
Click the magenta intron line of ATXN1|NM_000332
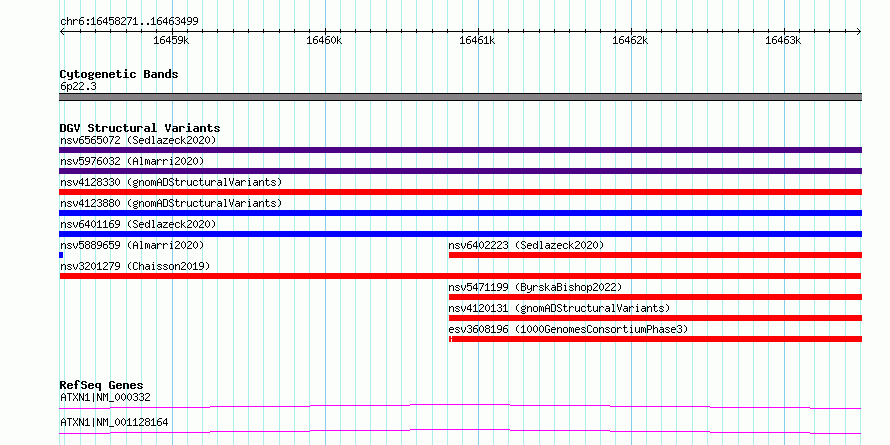coord(460,406)
